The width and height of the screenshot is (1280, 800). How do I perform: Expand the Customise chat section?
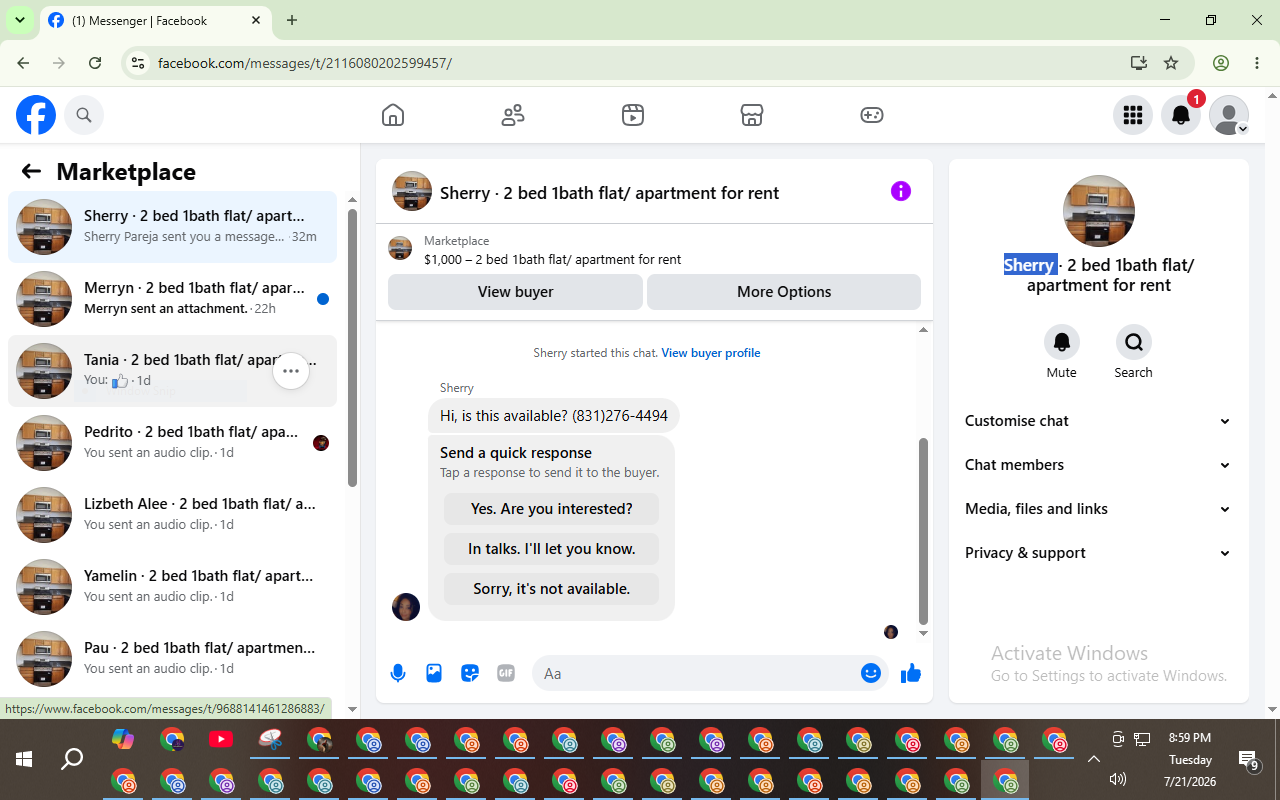[1099, 421]
